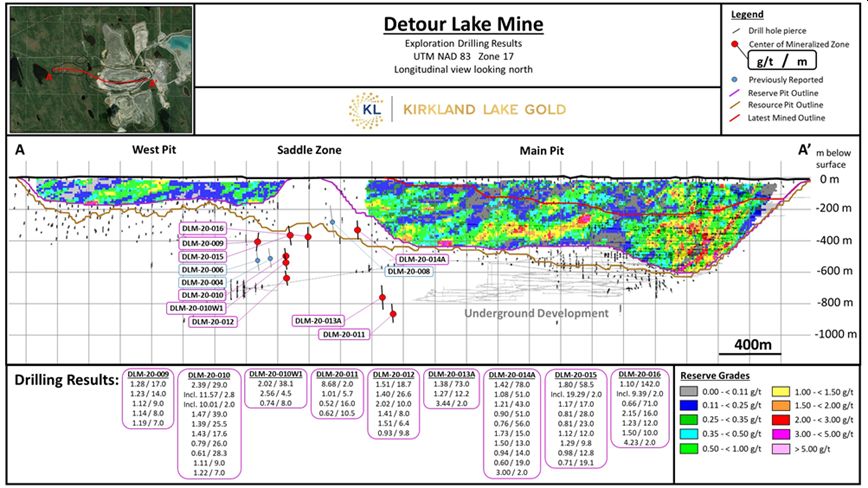Click the red 2.00 - < 3.00 g/t swatch
Image resolution: width=868 pixels, height=488 pixels.
click(x=781, y=420)
